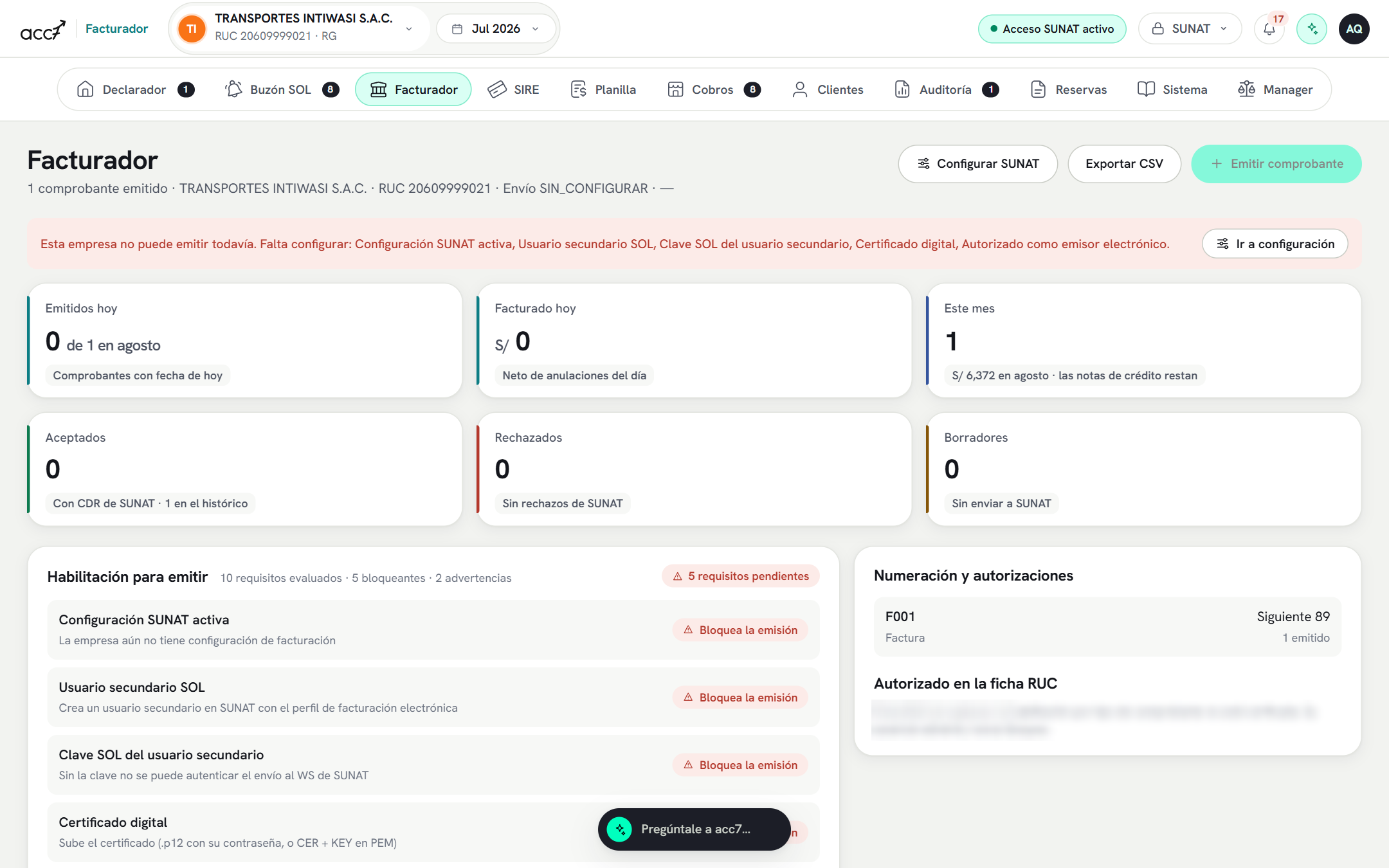Open the Borradores card
The image size is (1389, 868).
[1143, 469]
